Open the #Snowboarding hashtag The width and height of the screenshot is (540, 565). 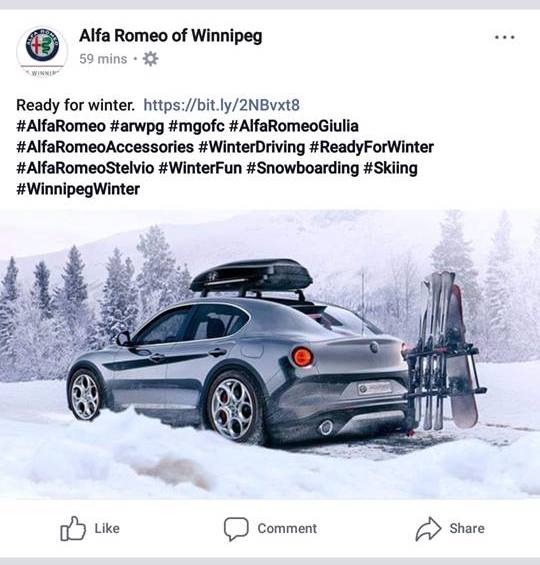coord(303,168)
